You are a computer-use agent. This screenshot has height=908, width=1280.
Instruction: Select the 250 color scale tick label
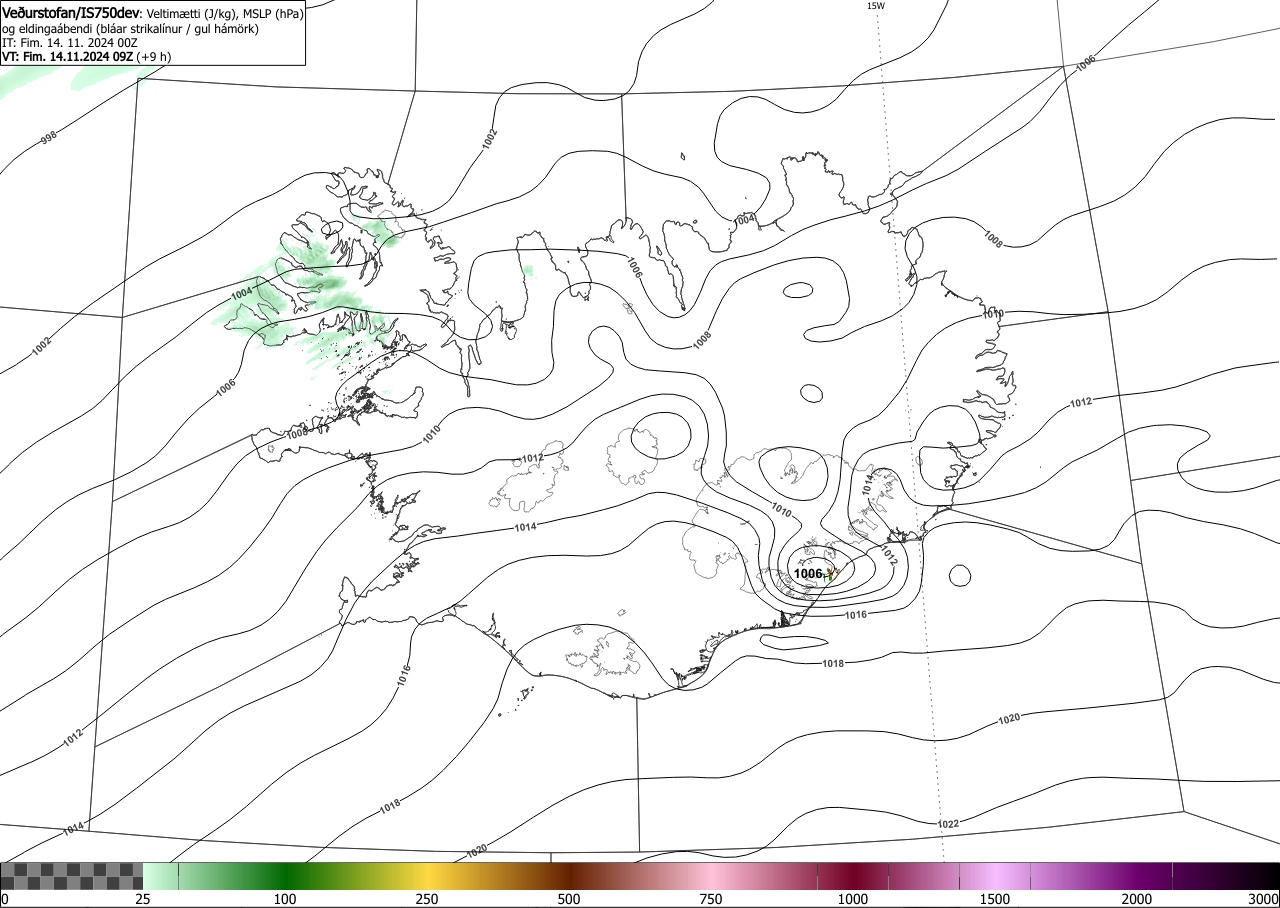tap(427, 899)
